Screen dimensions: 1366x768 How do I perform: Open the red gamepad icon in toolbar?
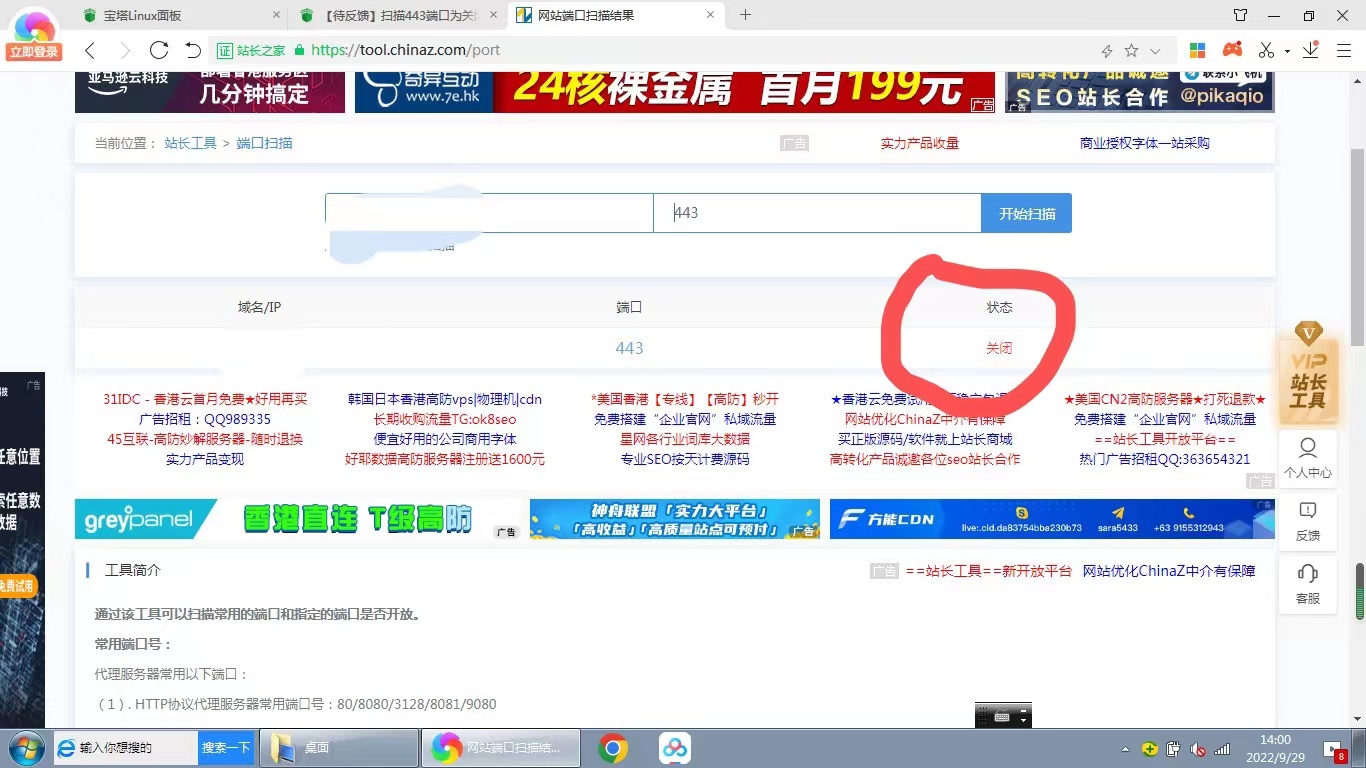[x=1232, y=50]
